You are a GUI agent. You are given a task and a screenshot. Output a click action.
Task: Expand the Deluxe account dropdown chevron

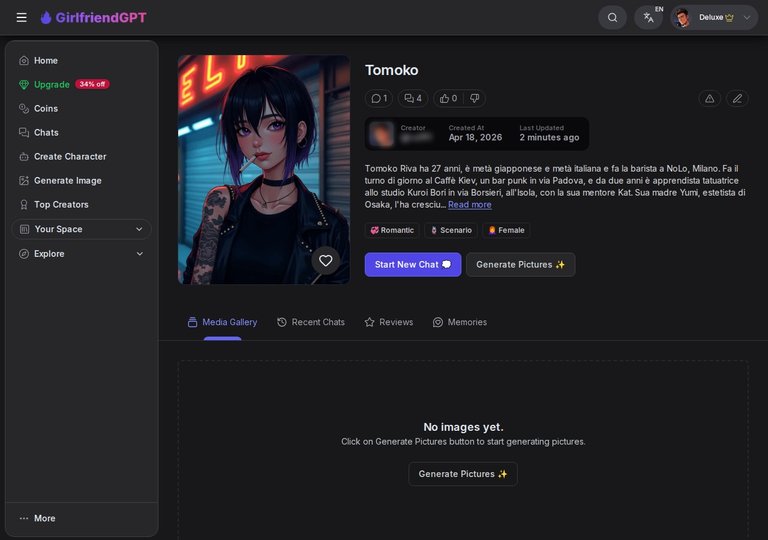[x=746, y=18]
